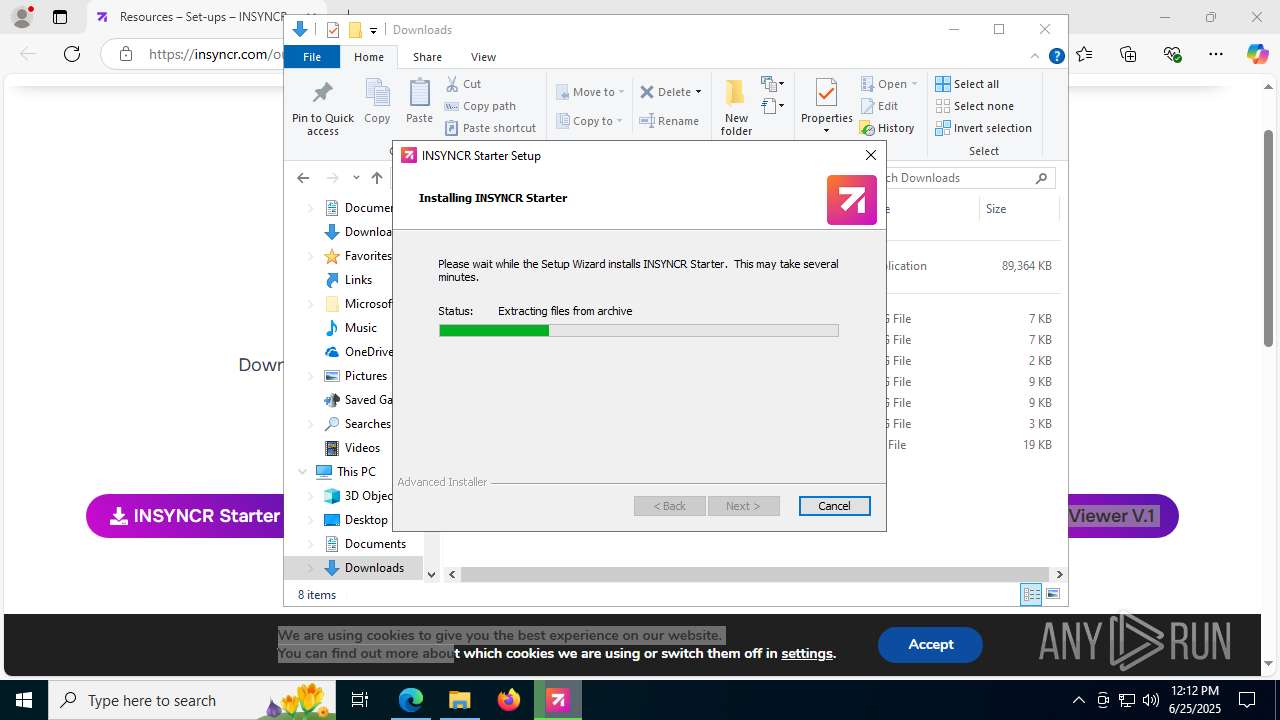Click Pin to Quick access icon
This screenshot has height=720, width=1280.
pos(322,108)
